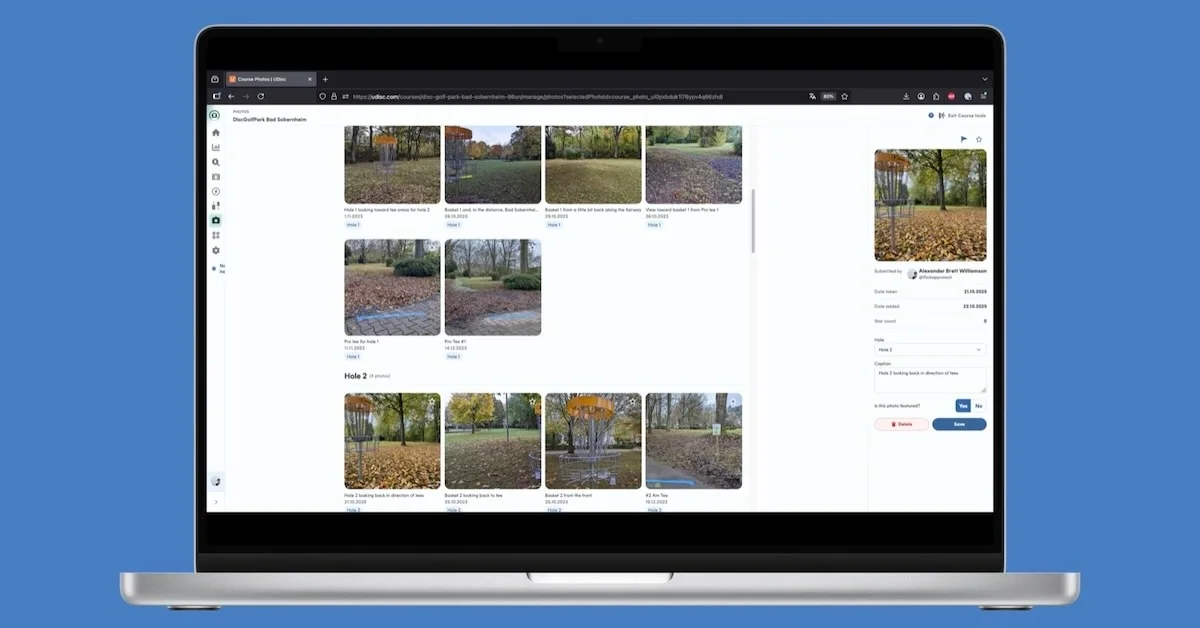Open the statistics chart icon in the sidebar
Screen dimensions: 1200x628
(x=215, y=148)
